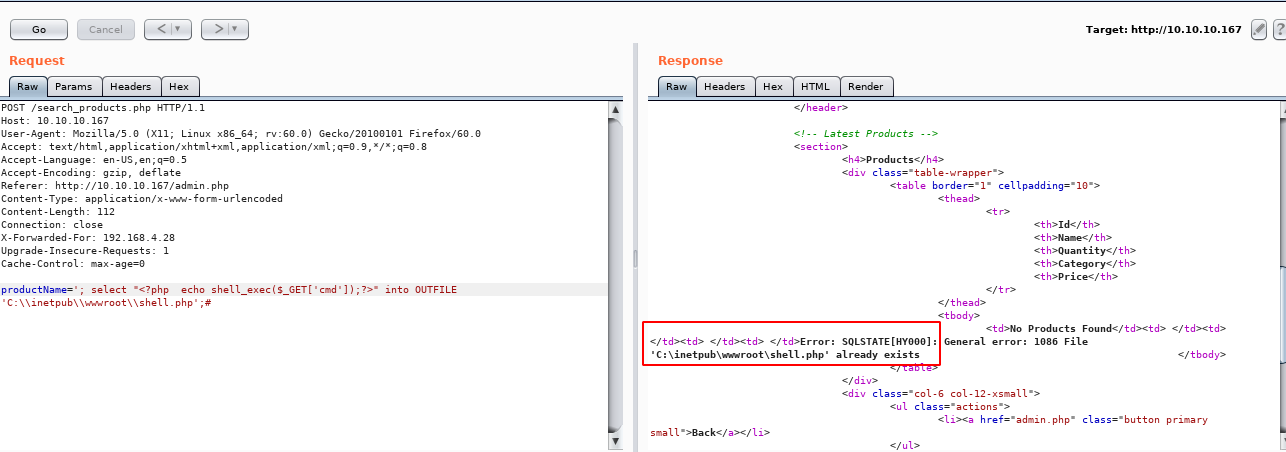Viewport: 1286px width, 452px height.
Task: Select the Response Raw tab
Action: [x=677, y=87]
